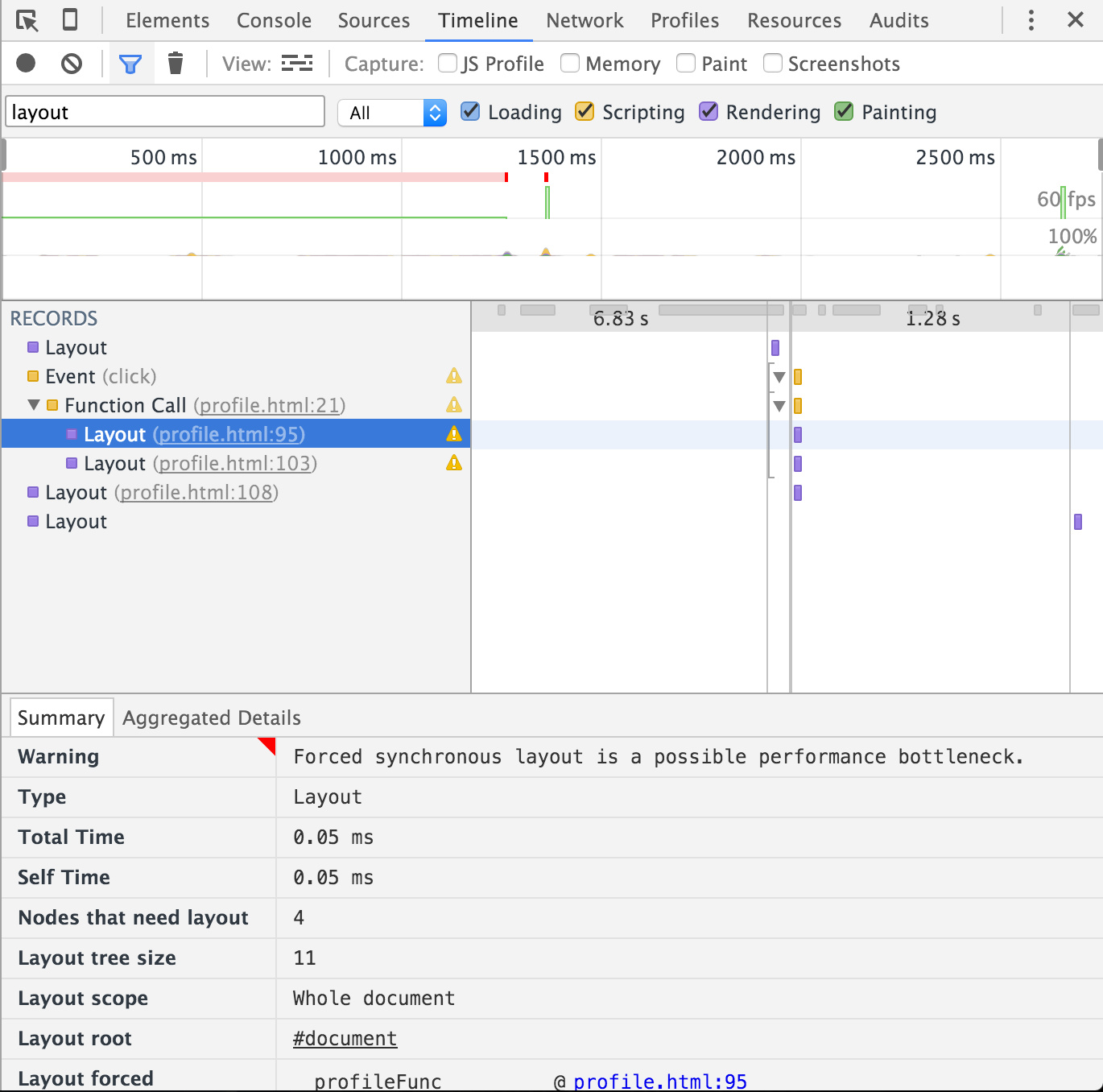Clear the timeline recording with the clear icon
The width and height of the screenshot is (1103, 1092).
coord(72,63)
